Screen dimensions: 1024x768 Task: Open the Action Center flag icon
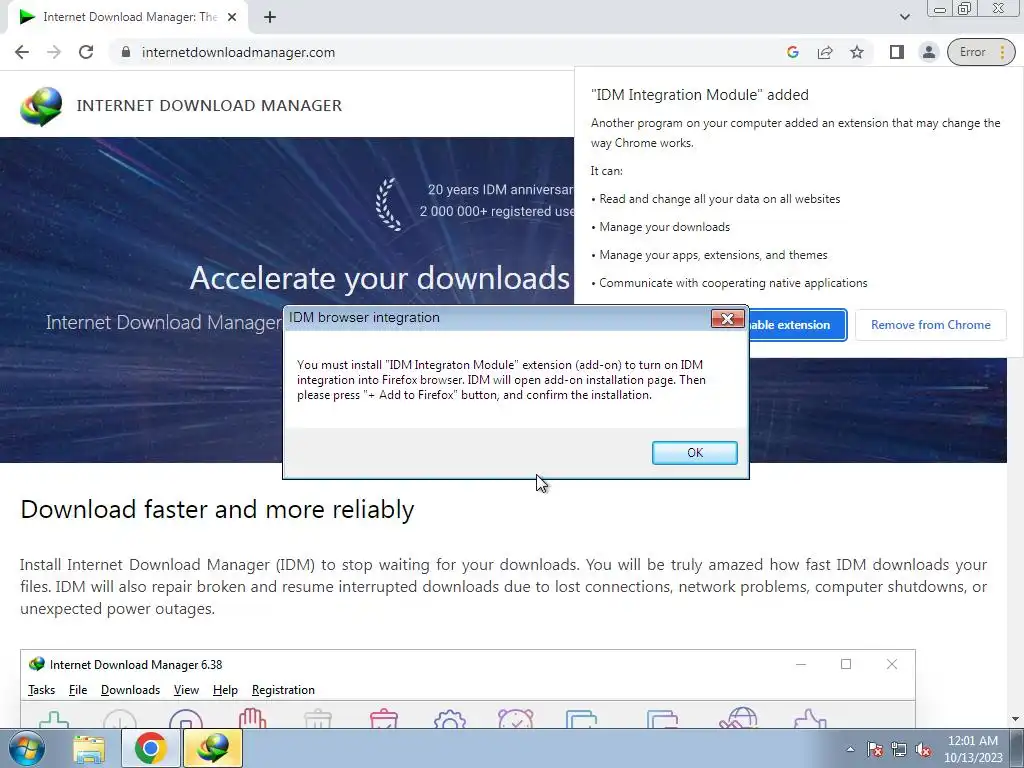[x=875, y=749]
